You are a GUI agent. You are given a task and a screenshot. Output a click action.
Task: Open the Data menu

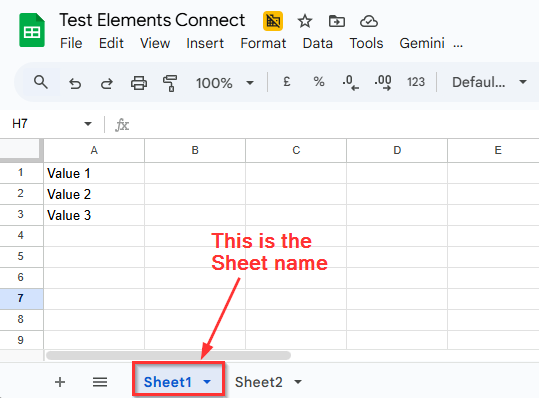(x=318, y=43)
